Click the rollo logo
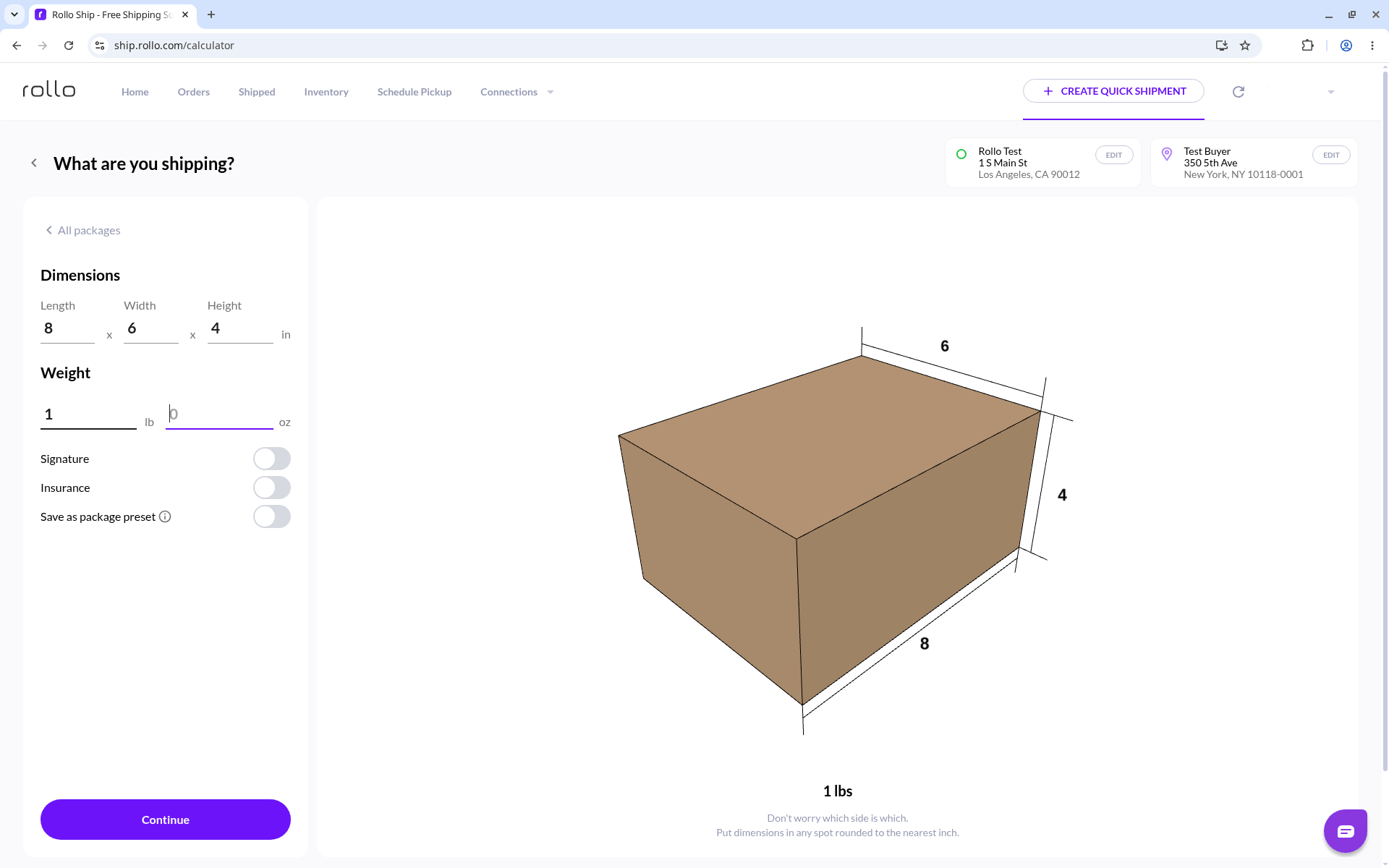This screenshot has width=1389, height=868. pos(49,90)
